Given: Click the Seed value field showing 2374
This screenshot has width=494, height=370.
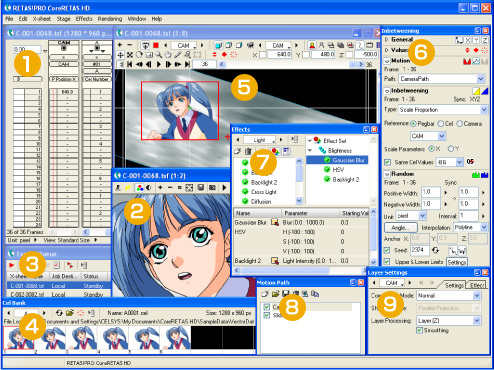Looking at the screenshot, I should [419, 250].
